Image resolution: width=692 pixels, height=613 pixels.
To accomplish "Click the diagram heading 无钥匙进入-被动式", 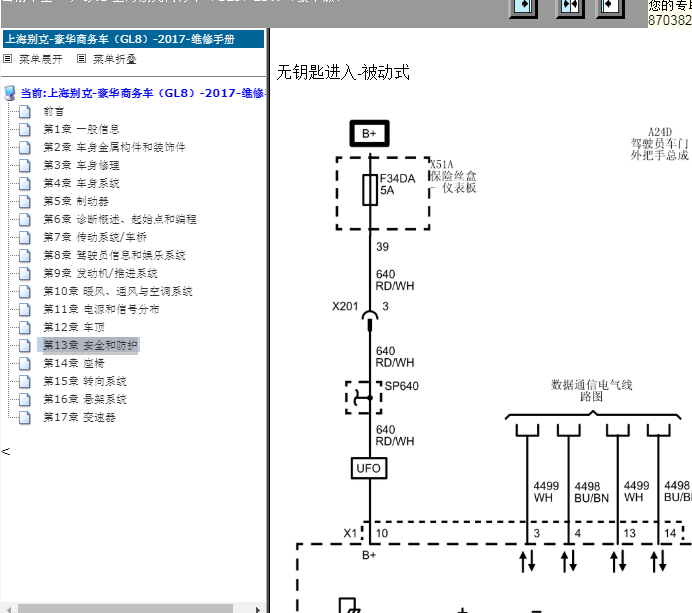I will pyautogui.click(x=343, y=72).
